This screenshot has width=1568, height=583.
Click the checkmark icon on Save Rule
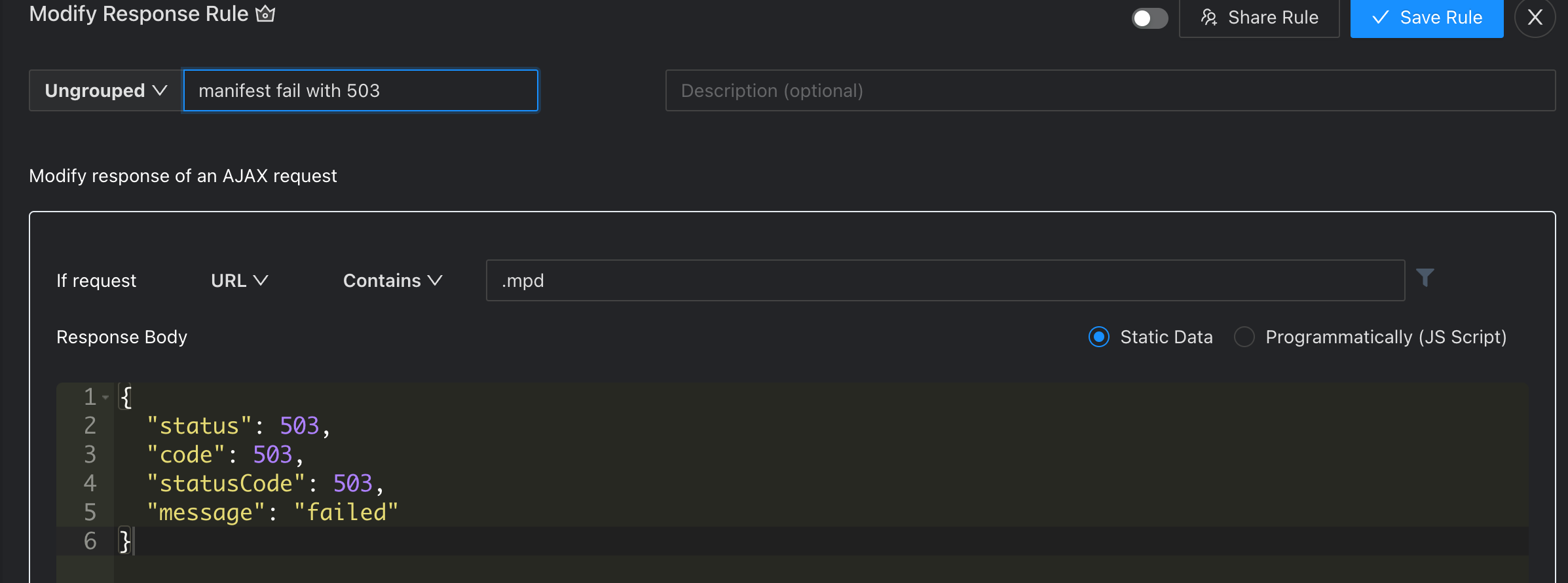pyautogui.click(x=1380, y=18)
